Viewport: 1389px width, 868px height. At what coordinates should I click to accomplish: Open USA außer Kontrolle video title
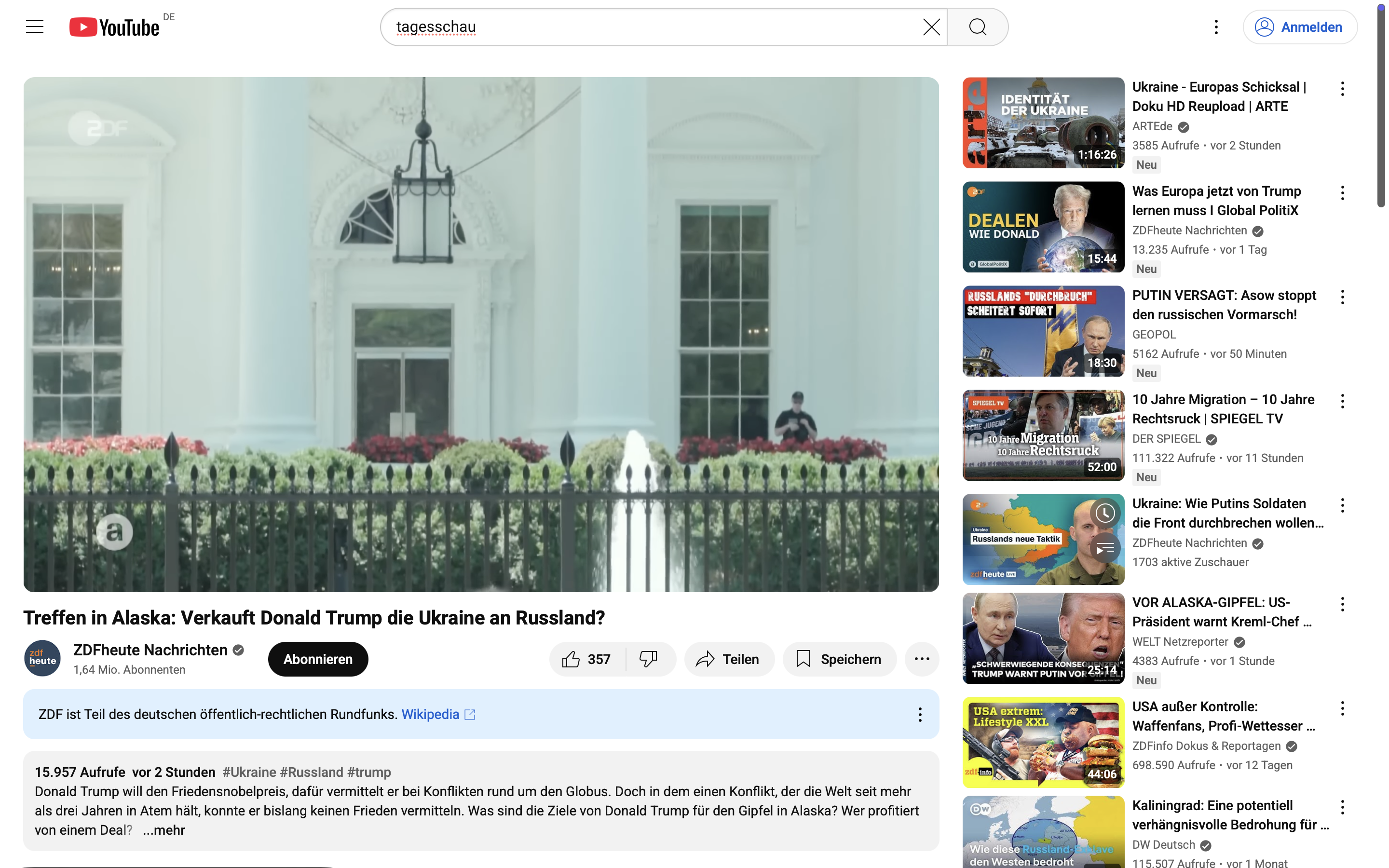1223,716
